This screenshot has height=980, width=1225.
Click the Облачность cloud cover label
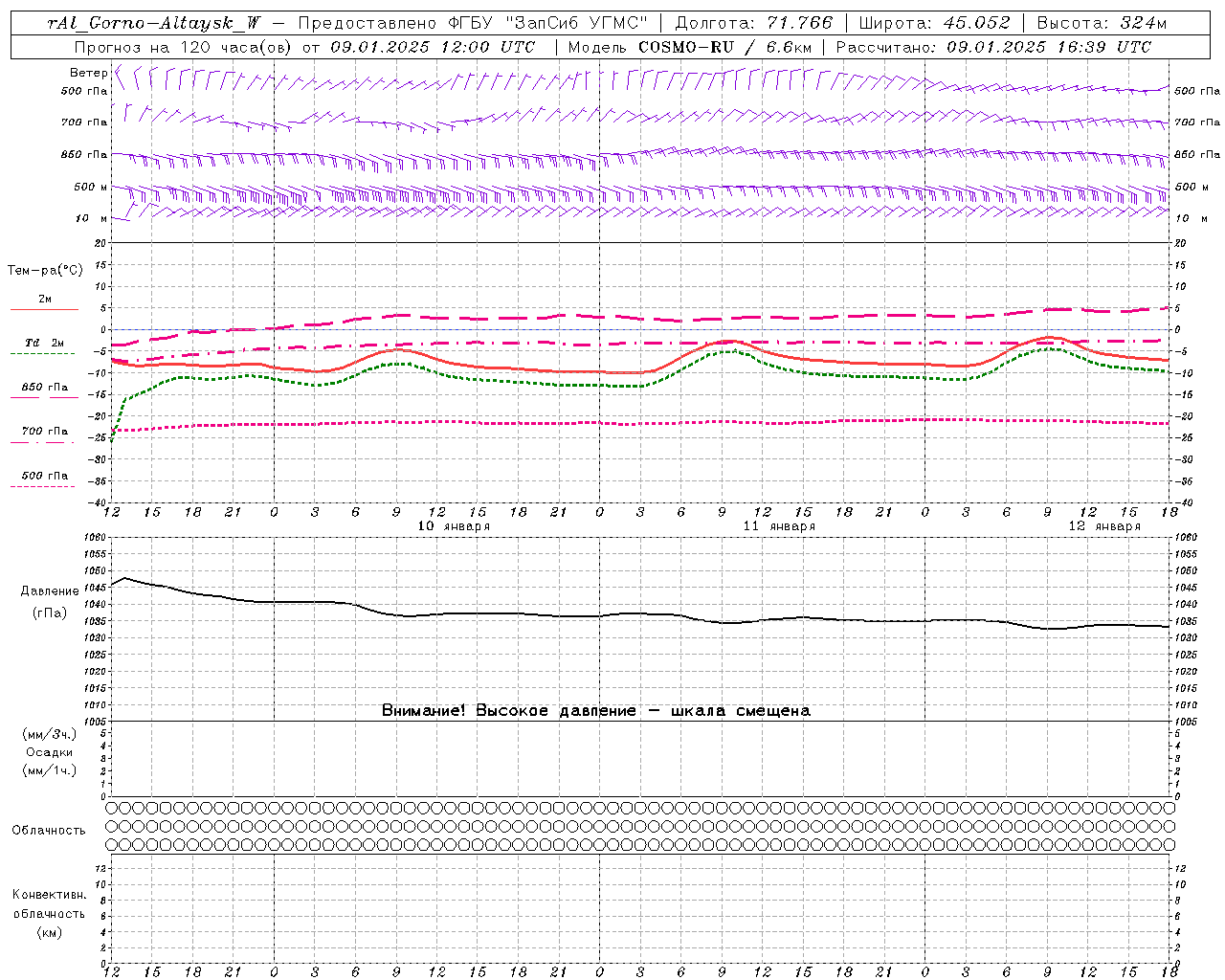pyautogui.click(x=49, y=831)
